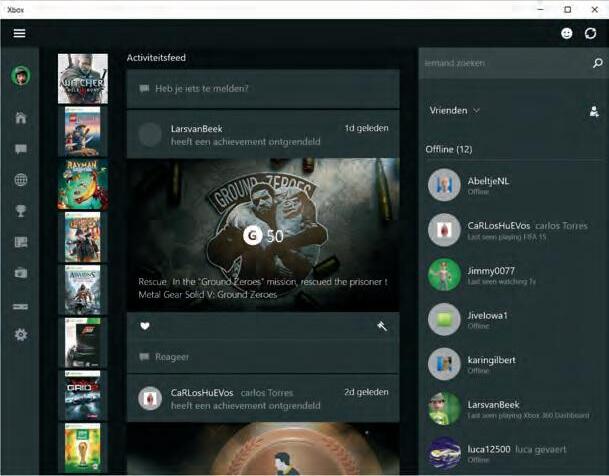Viewport: 609px width, 476px height.
Task: Click the pin icon below Ground Zeroes post
Action: tap(382, 326)
